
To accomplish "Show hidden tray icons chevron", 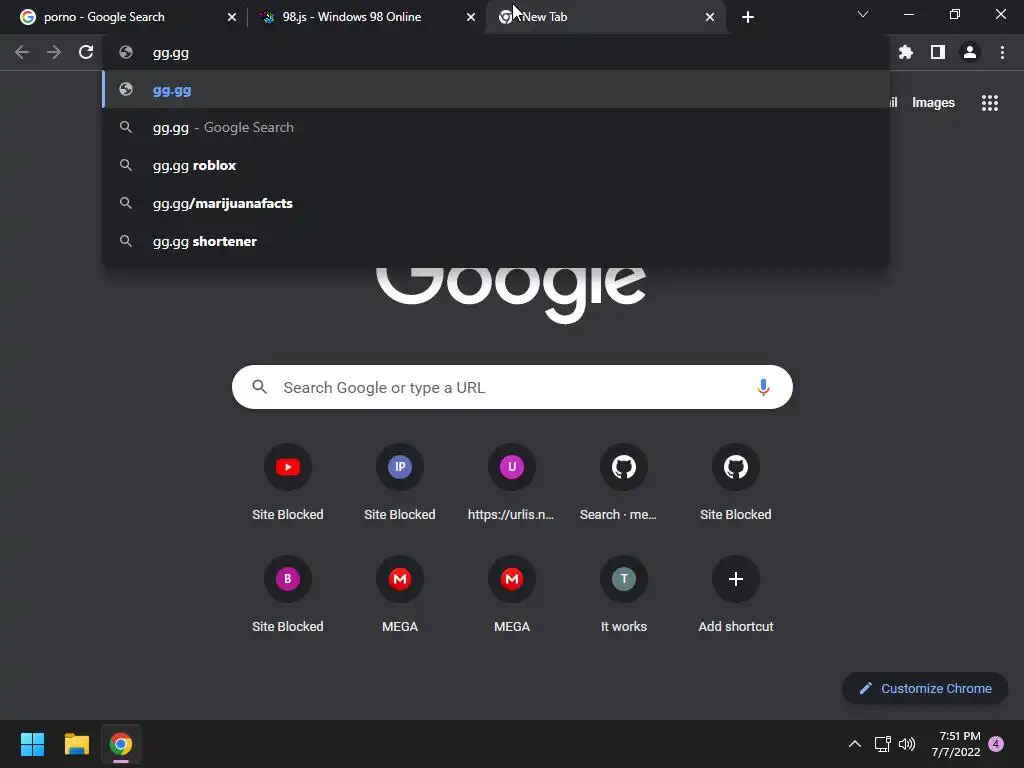I will (x=854, y=744).
